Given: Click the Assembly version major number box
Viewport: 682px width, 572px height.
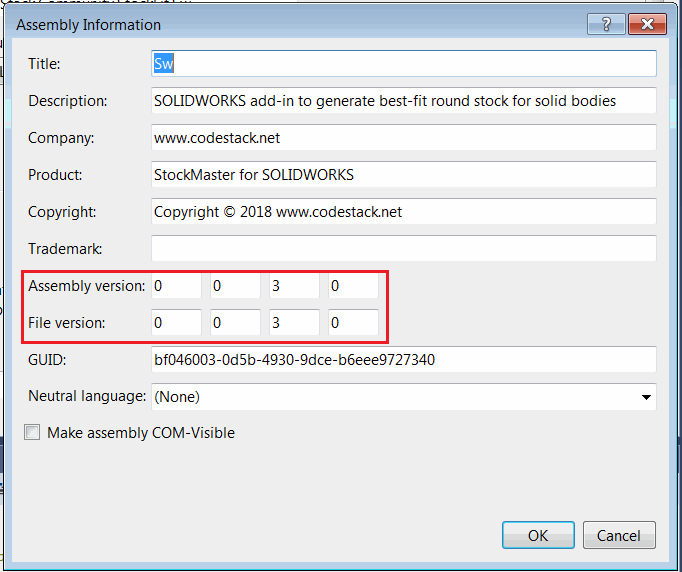Looking at the screenshot, I should (176, 286).
